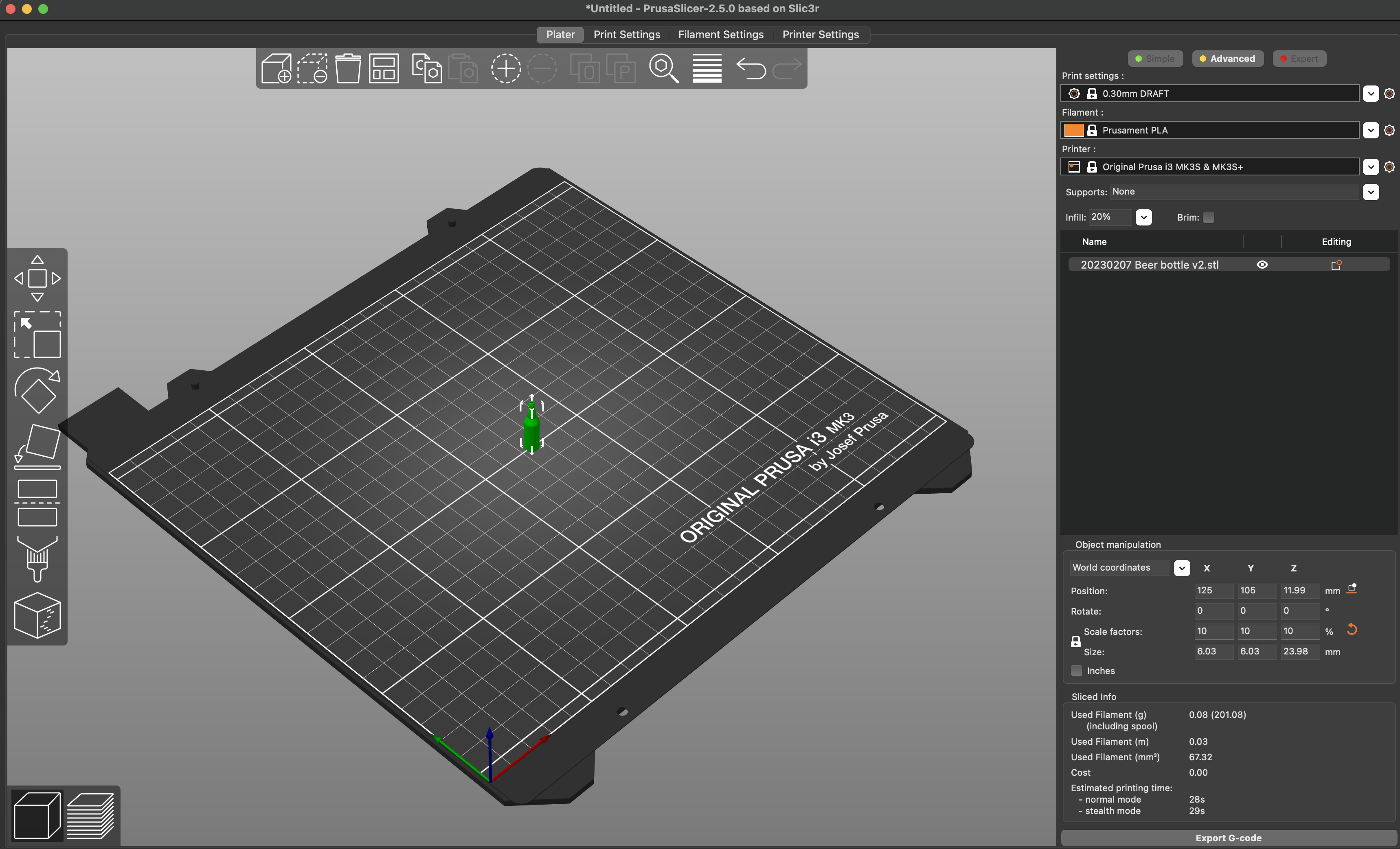This screenshot has width=1400, height=849.
Task: Click the Position X input field
Action: (1213, 591)
